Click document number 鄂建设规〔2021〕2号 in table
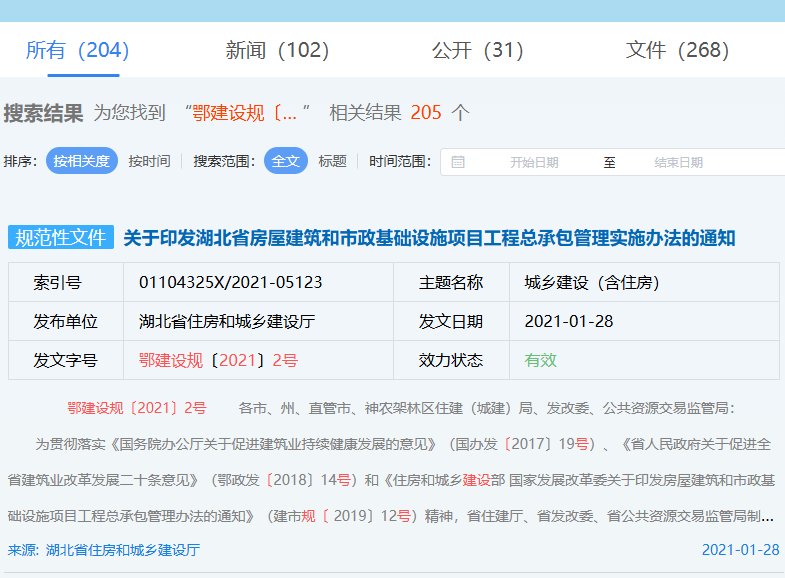 pos(218,360)
